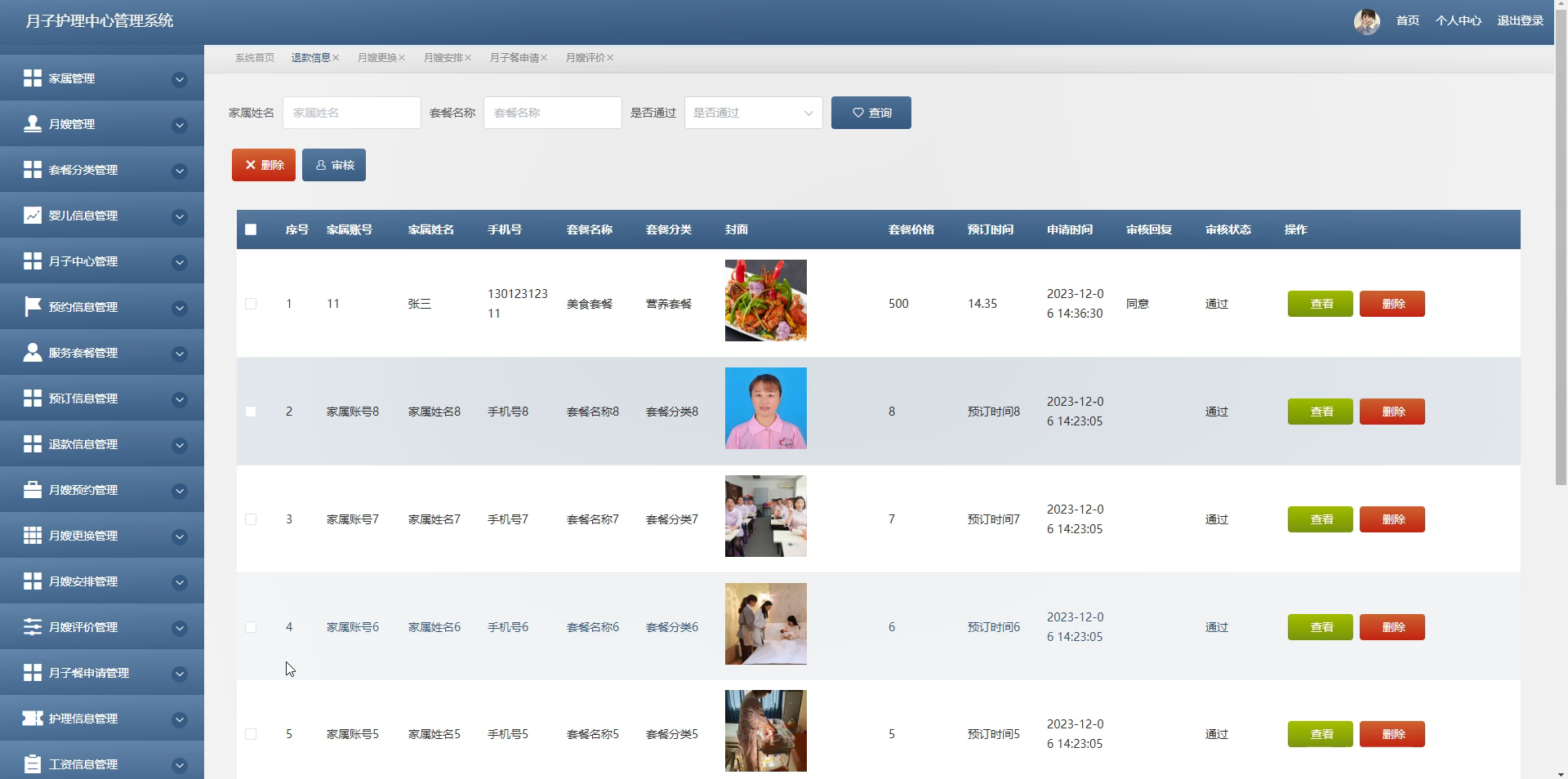
Task: Click the 婴儿信息管理 chart icon
Action: [x=33, y=216]
